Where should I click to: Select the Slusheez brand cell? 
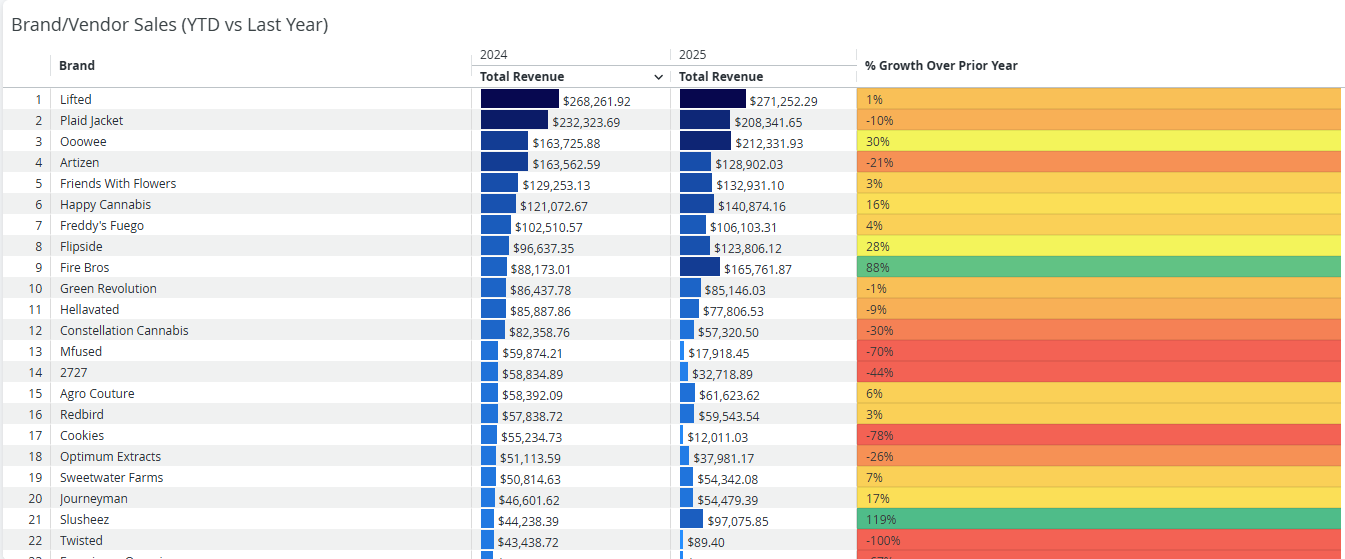[260, 519]
